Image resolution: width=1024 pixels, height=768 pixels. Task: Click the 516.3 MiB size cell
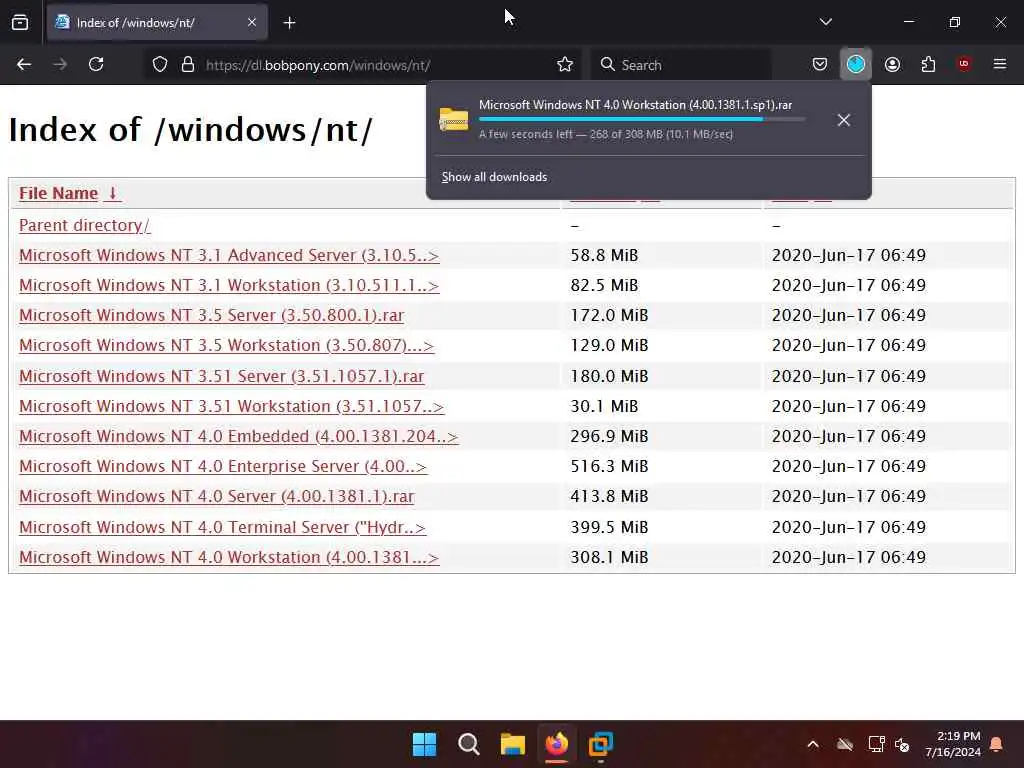pyautogui.click(x=609, y=466)
